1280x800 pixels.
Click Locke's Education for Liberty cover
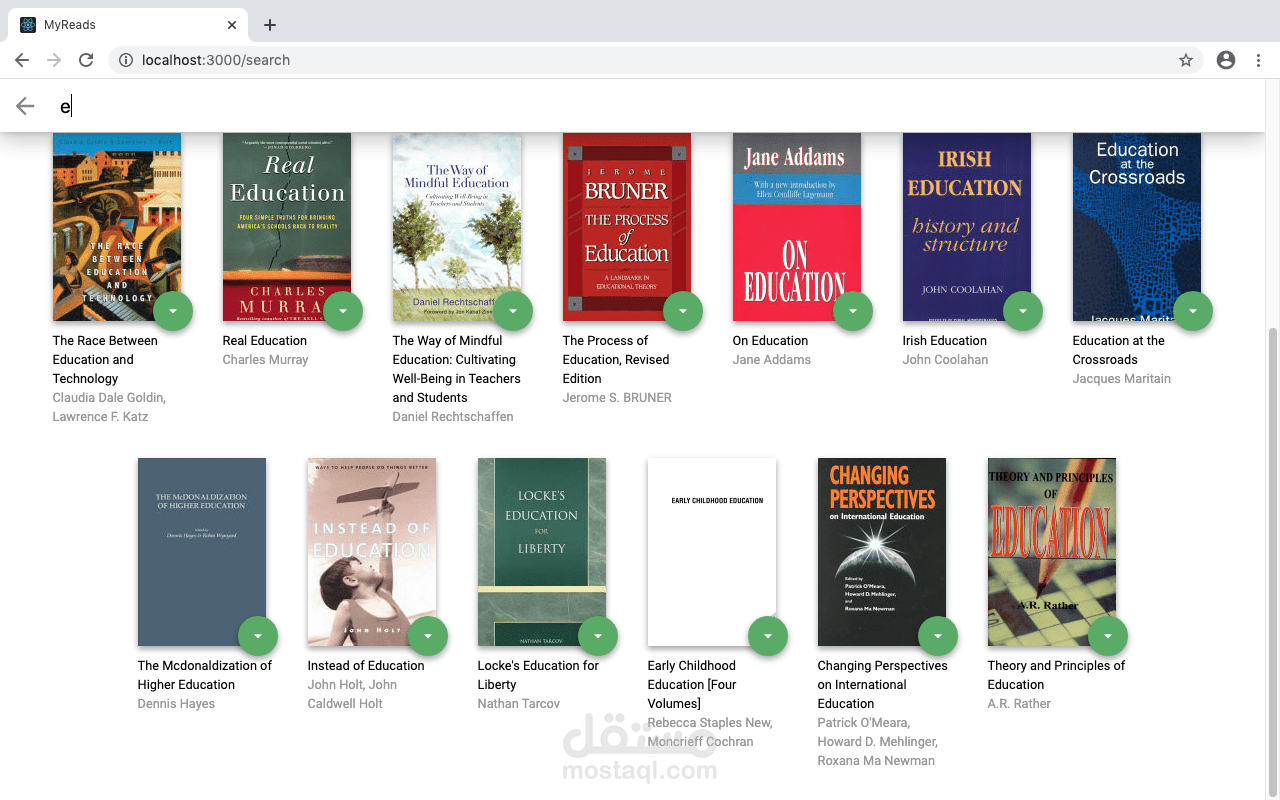(x=542, y=552)
